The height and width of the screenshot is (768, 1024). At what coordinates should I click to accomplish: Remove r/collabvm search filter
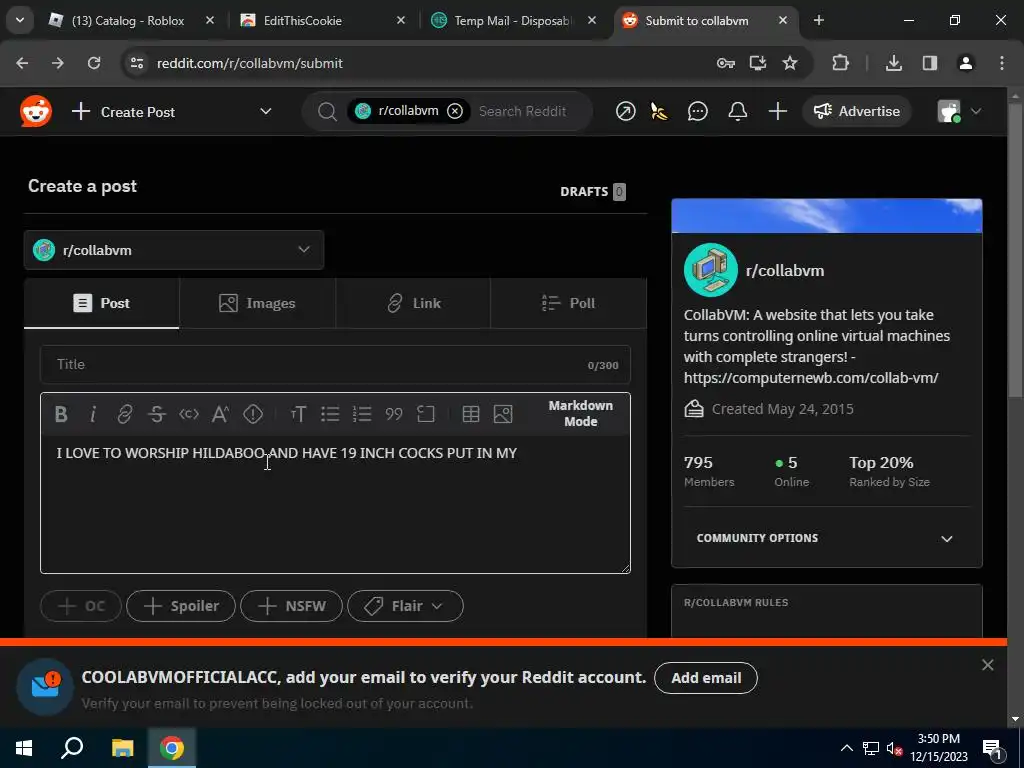[455, 111]
